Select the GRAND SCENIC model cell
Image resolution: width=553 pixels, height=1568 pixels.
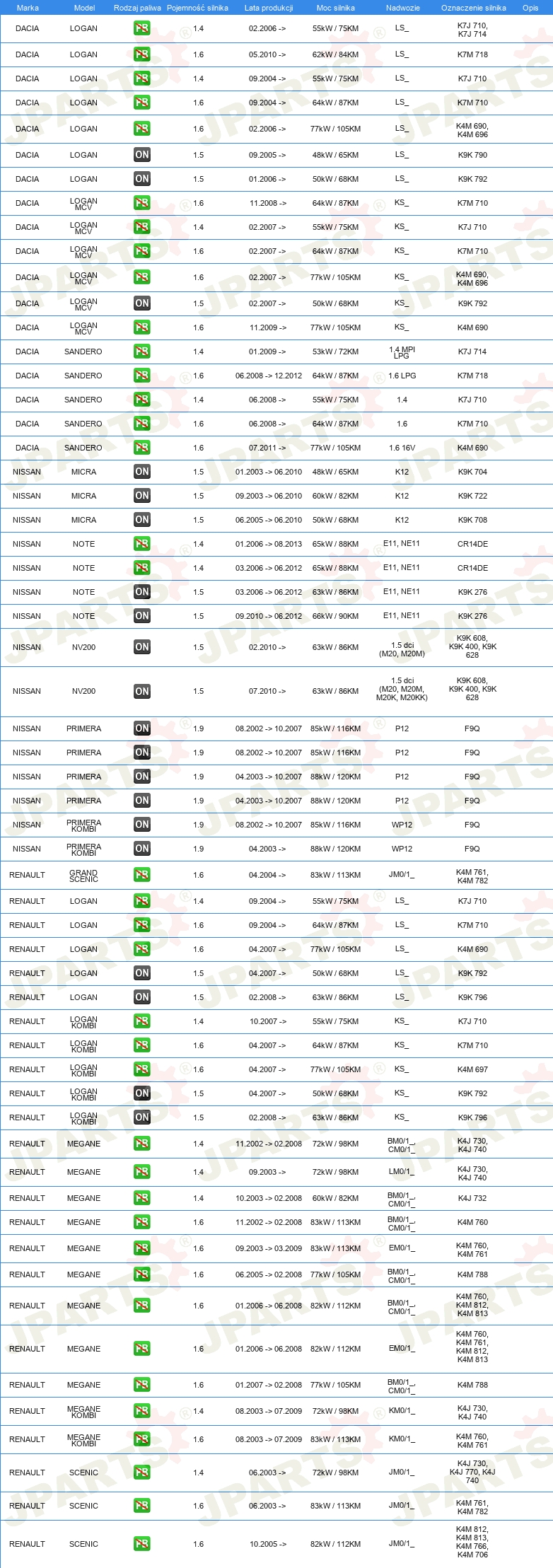(x=83, y=876)
